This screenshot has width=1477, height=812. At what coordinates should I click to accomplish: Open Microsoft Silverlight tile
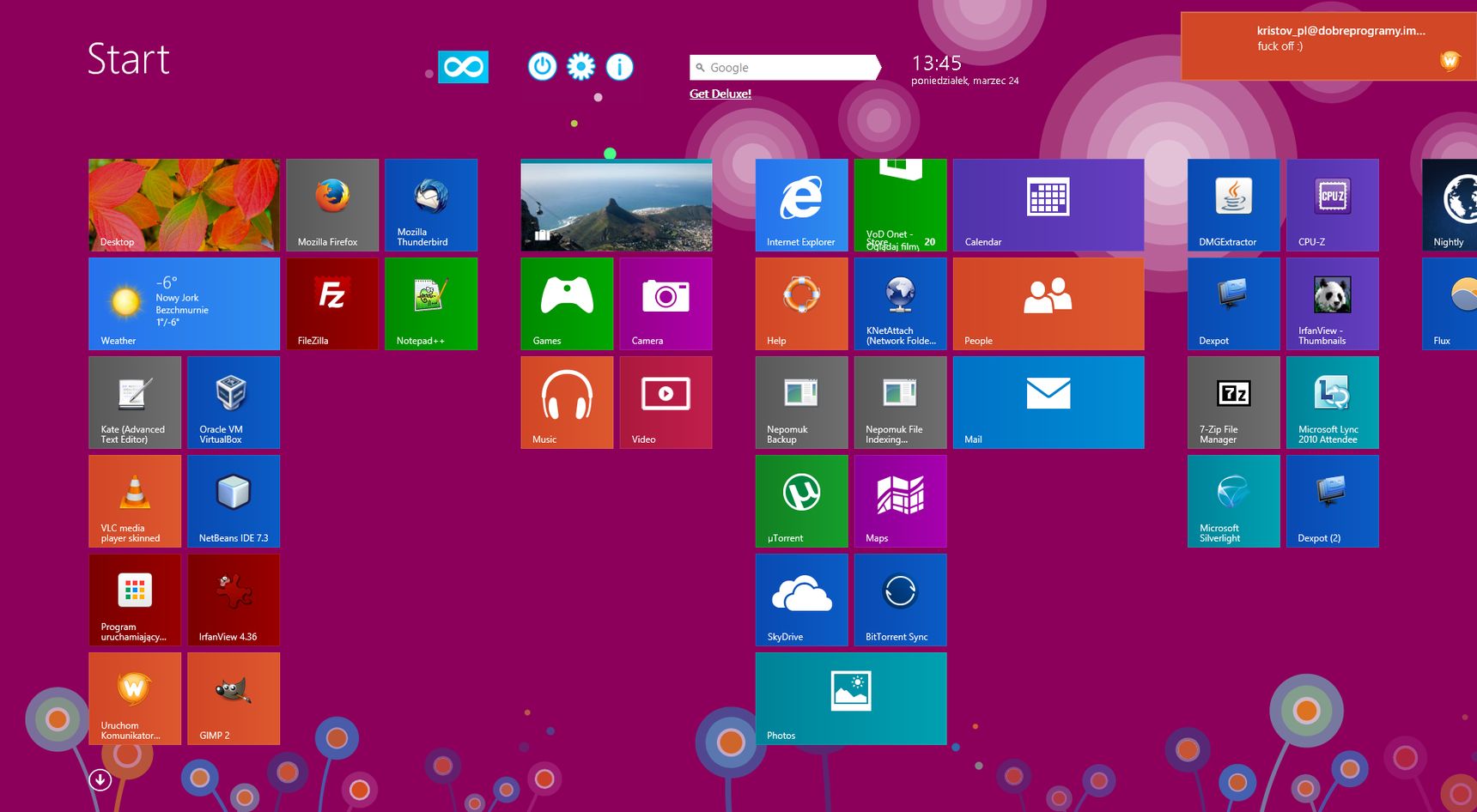pyautogui.click(x=1234, y=501)
